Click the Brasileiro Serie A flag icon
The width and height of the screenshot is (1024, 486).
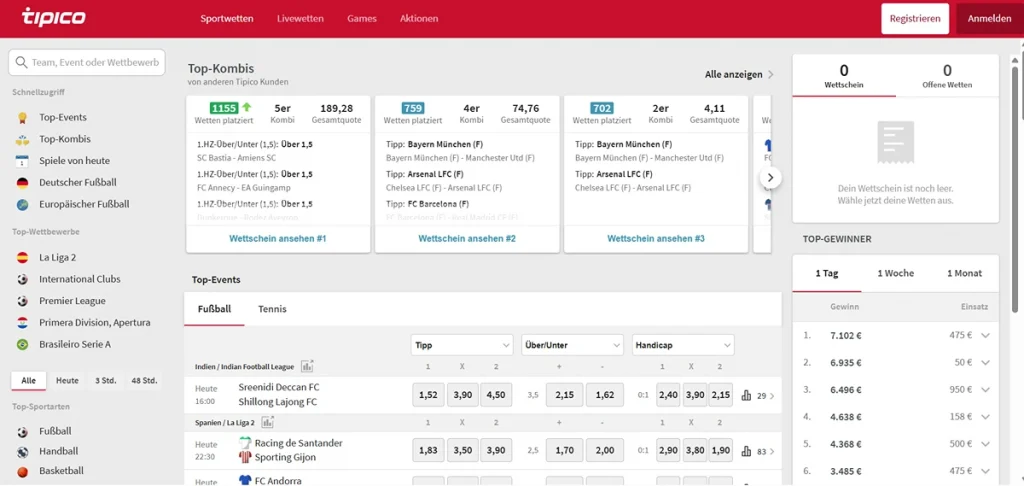[22, 344]
